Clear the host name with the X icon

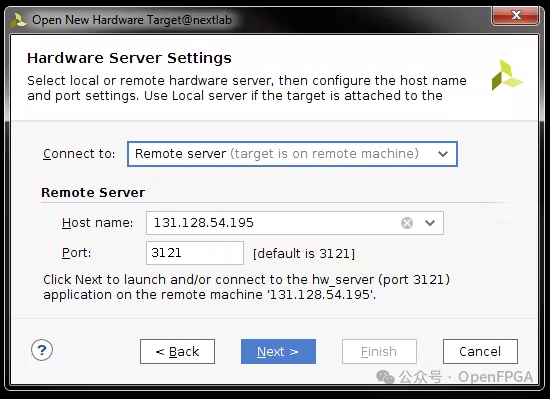coord(407,223)
